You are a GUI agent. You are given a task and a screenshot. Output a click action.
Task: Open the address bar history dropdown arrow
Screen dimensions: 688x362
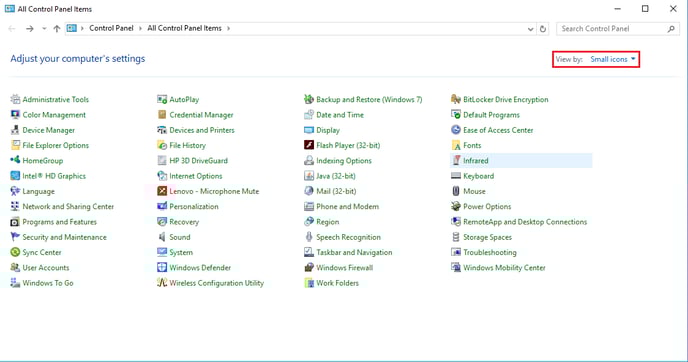[x=530, y=29]
